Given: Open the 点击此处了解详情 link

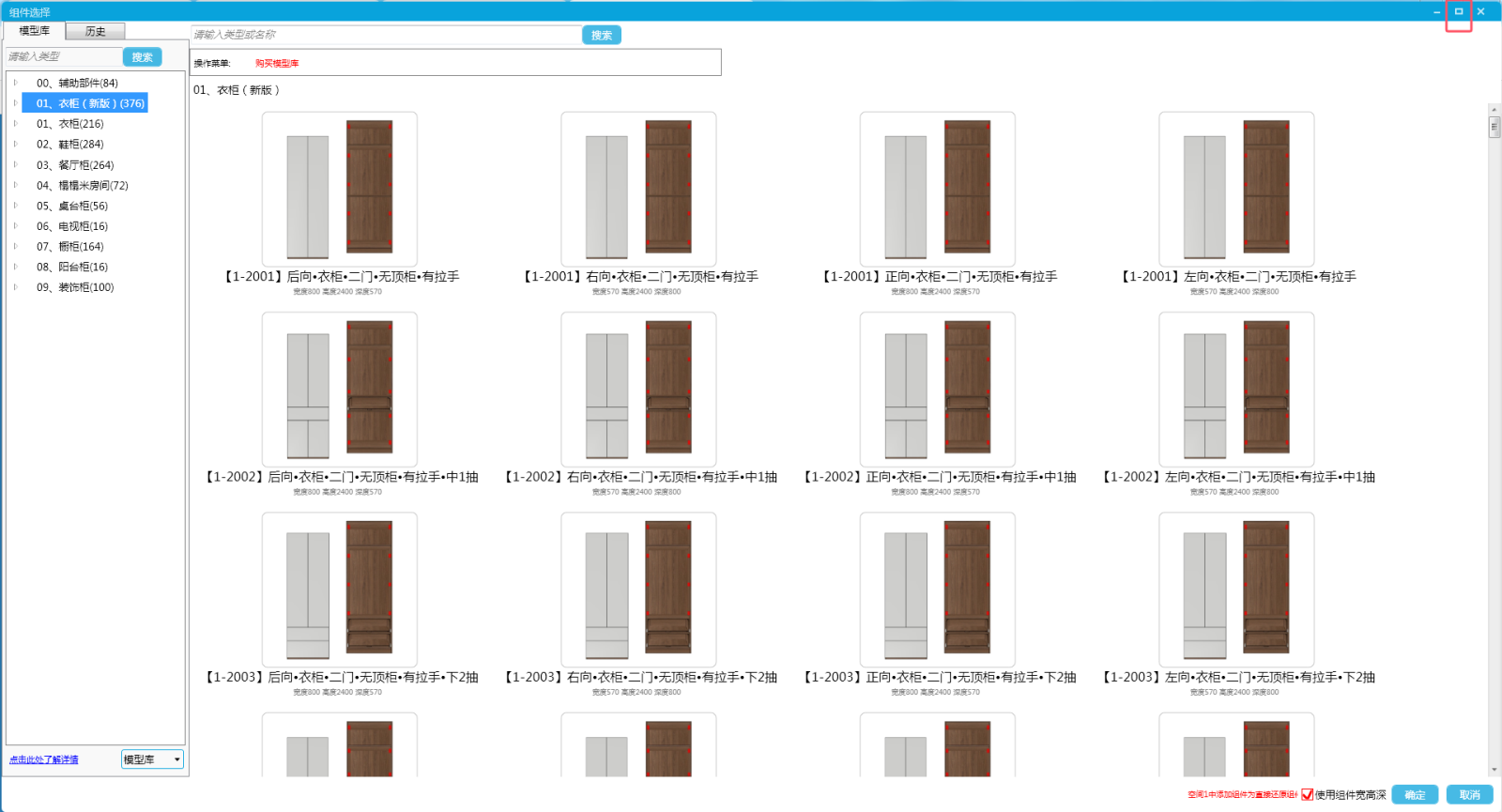Looking at the screenshot, I should [44, 759].
